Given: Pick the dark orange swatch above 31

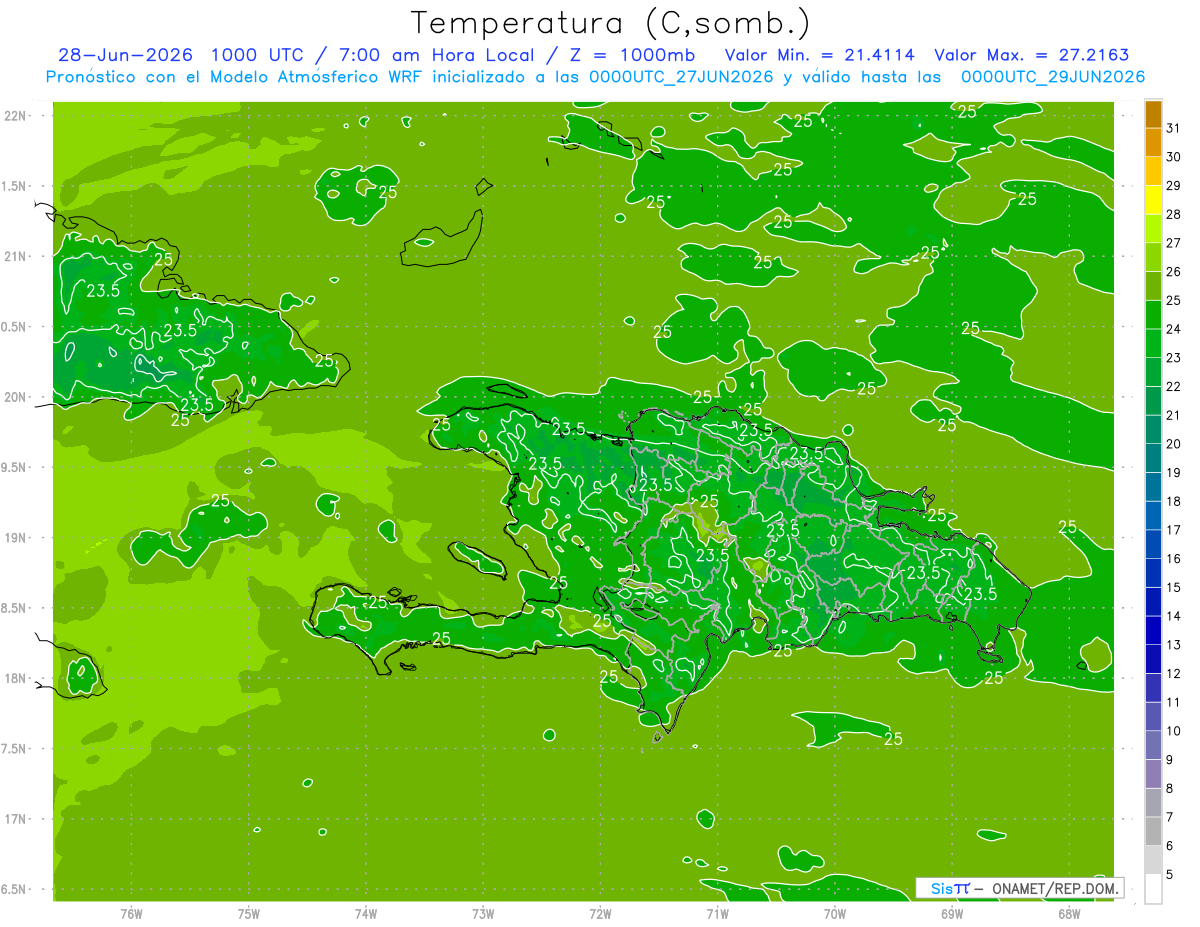Looking at the screenshot, I should tap(1153, 114).
